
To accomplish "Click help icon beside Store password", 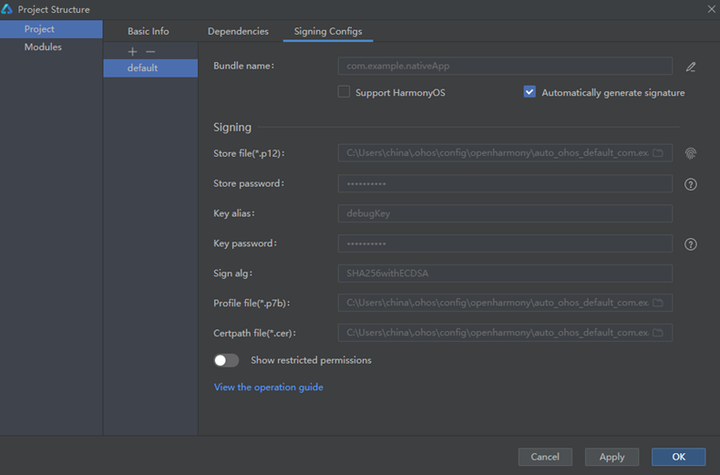I will 690,184.
